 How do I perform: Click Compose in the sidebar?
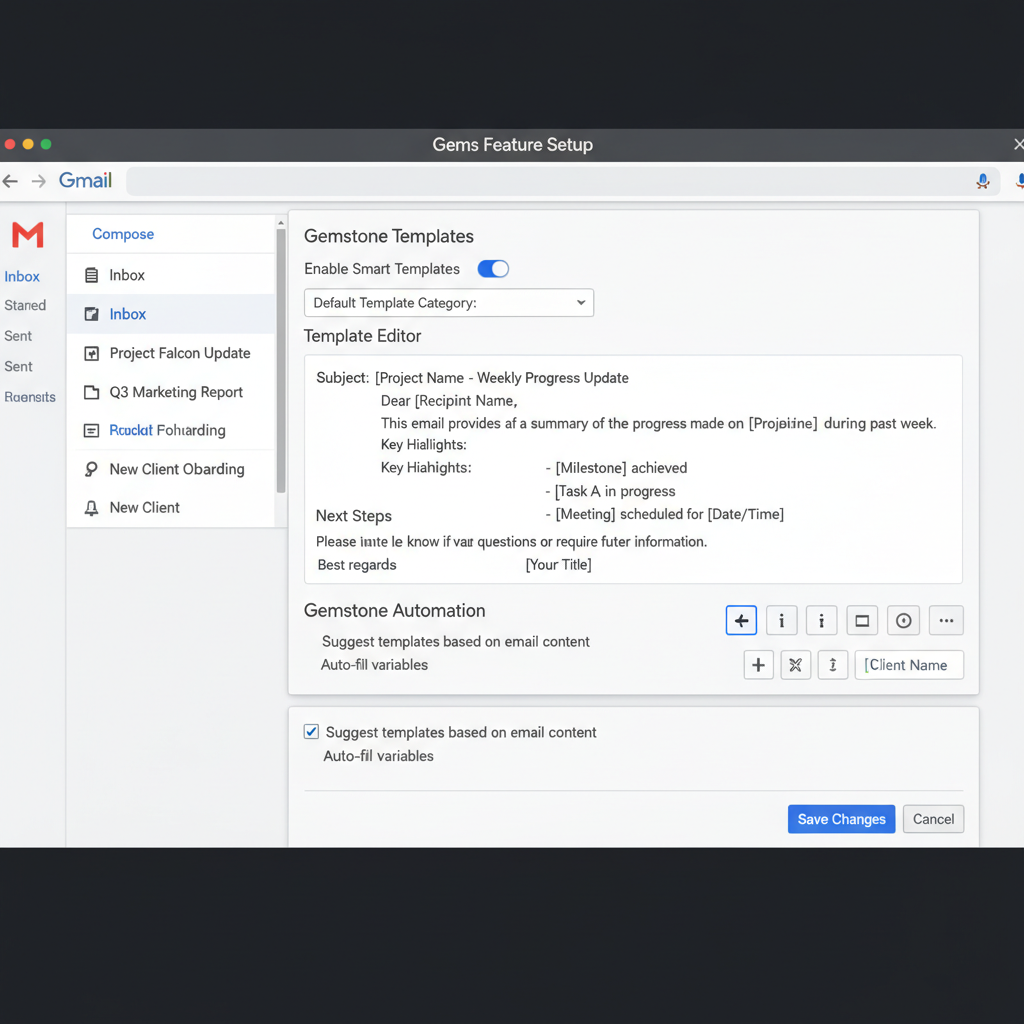(123, 234)
